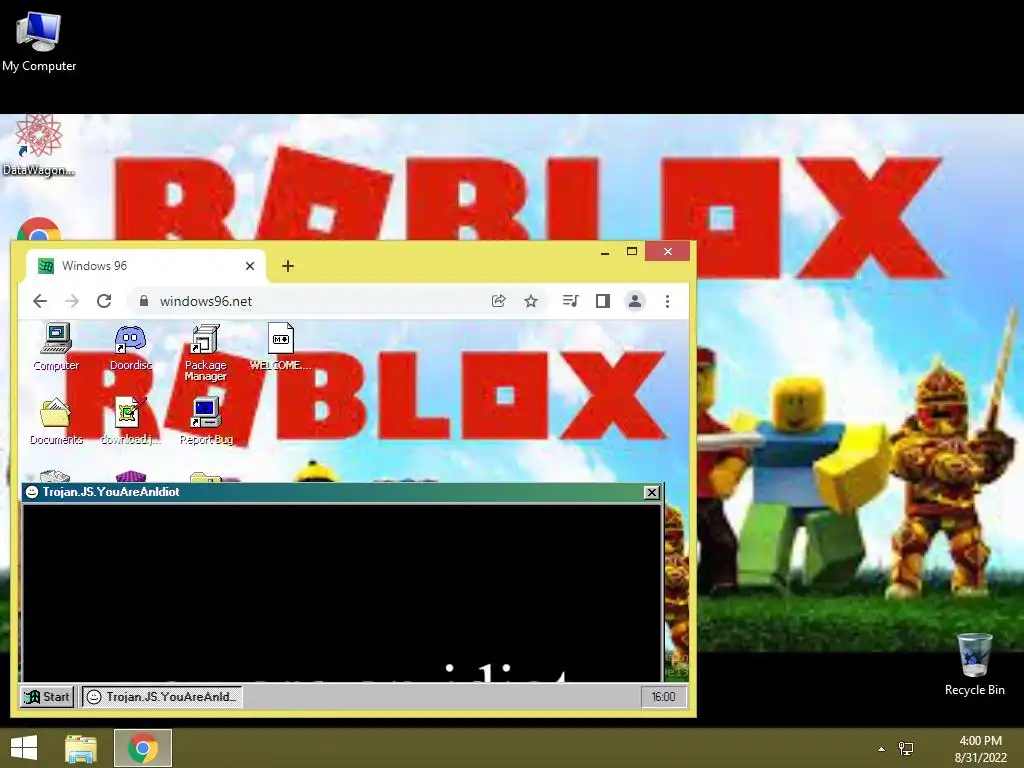Select the Windows 96 tab
The width and height of the screenshot is (1024, 768).
(x=145, y=266)
